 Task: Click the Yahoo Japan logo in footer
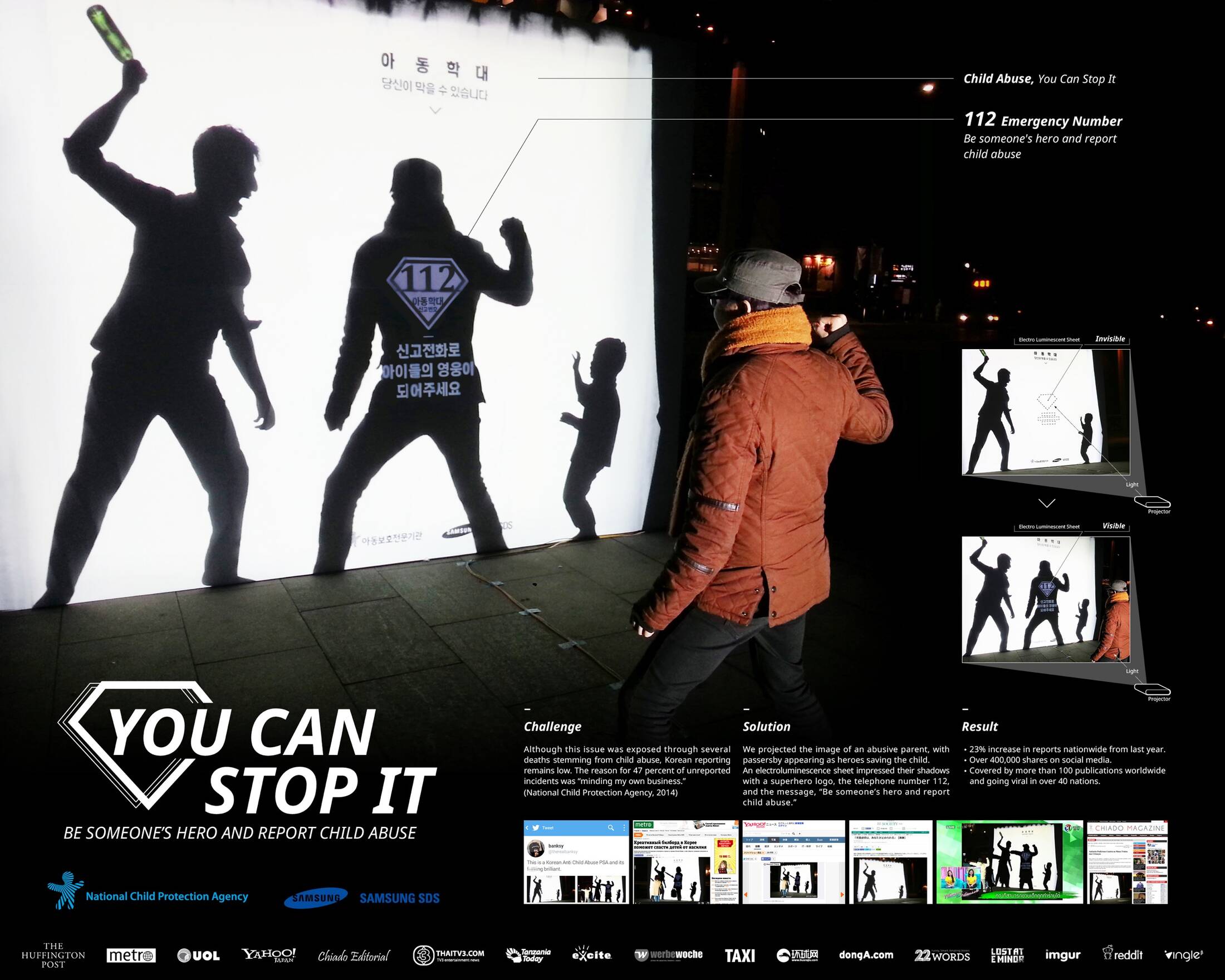[269, 955]
